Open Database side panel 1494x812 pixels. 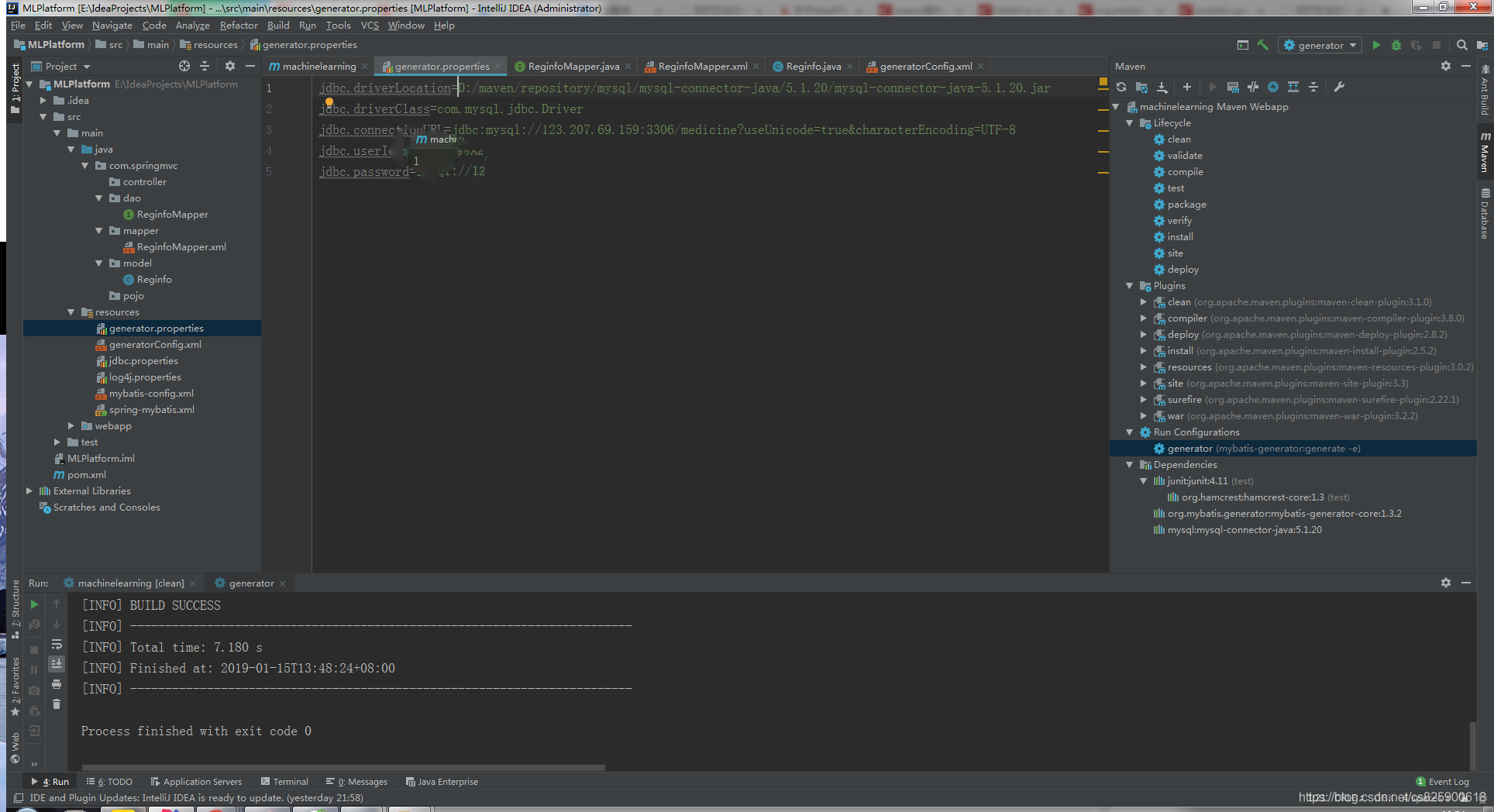point(1485,214)
